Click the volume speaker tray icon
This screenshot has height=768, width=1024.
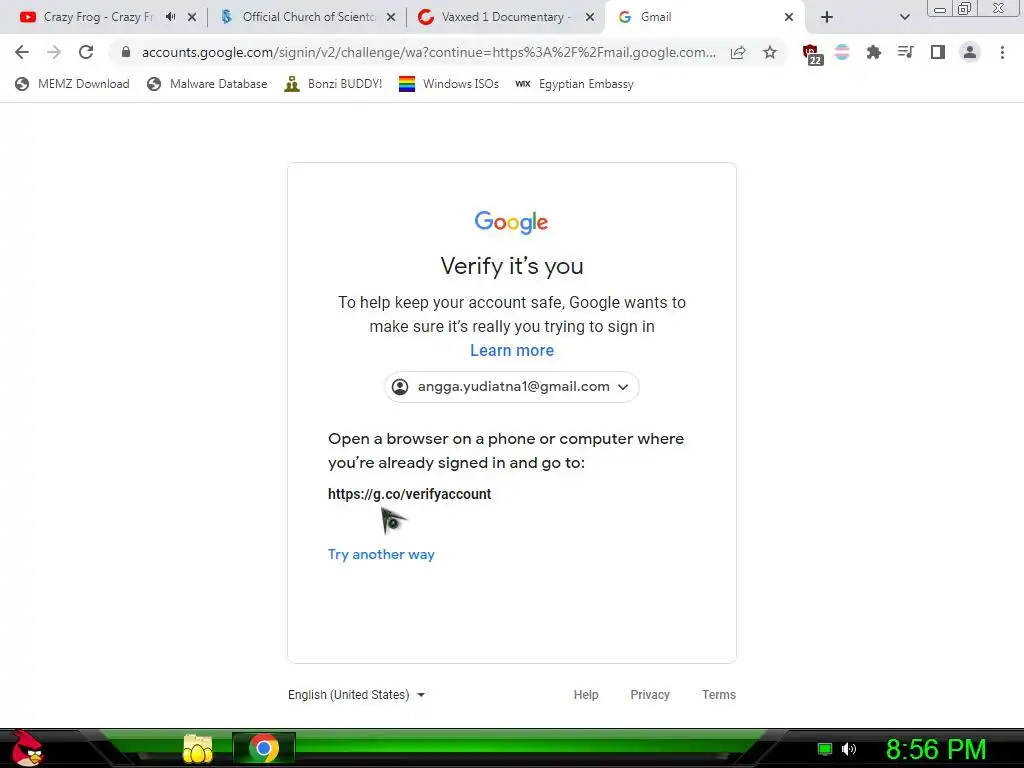pyautogui.click(x=849, y=749)
